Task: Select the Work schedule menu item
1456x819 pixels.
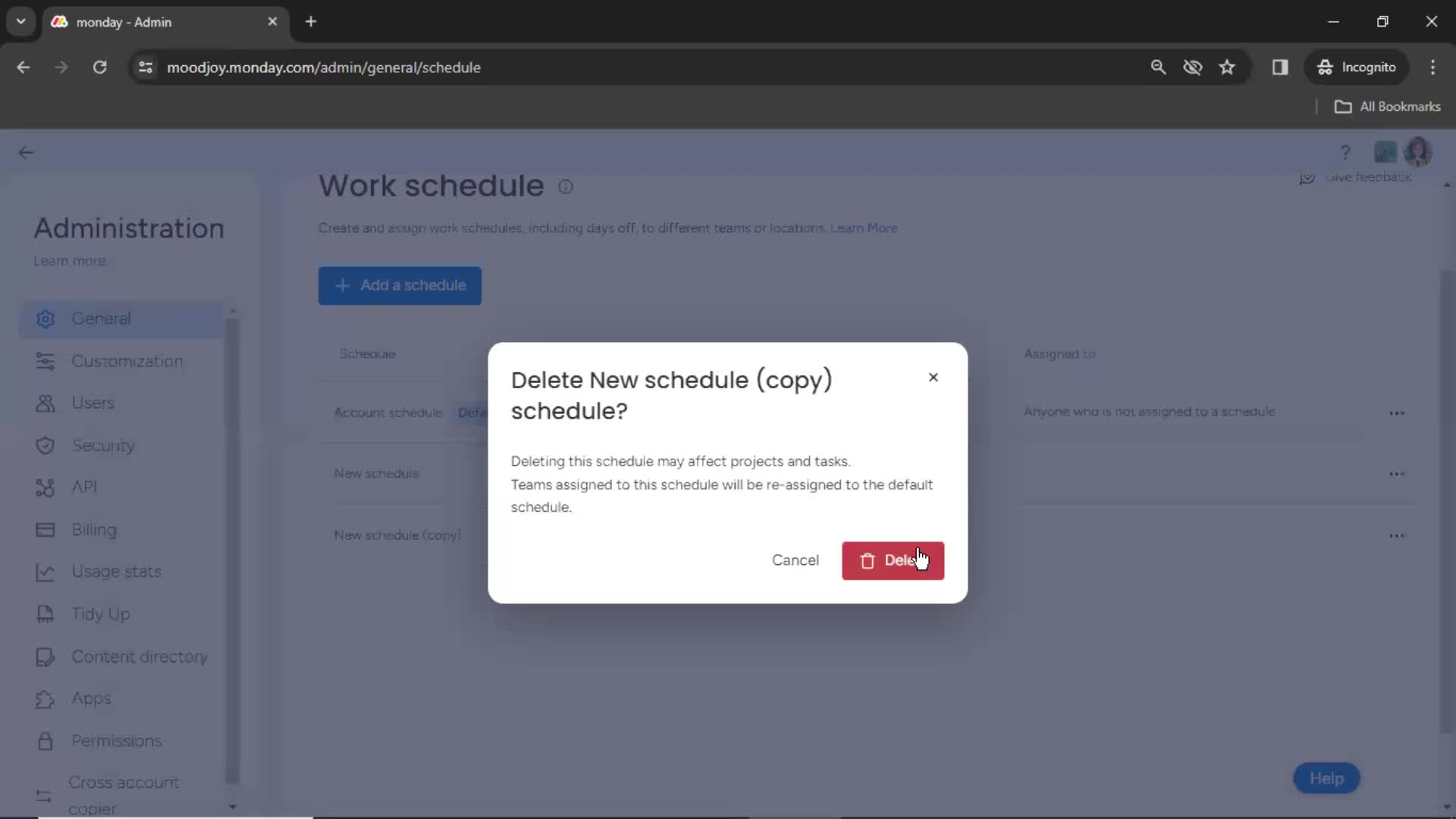Action: pyautogui.click(x=431, y=184)
